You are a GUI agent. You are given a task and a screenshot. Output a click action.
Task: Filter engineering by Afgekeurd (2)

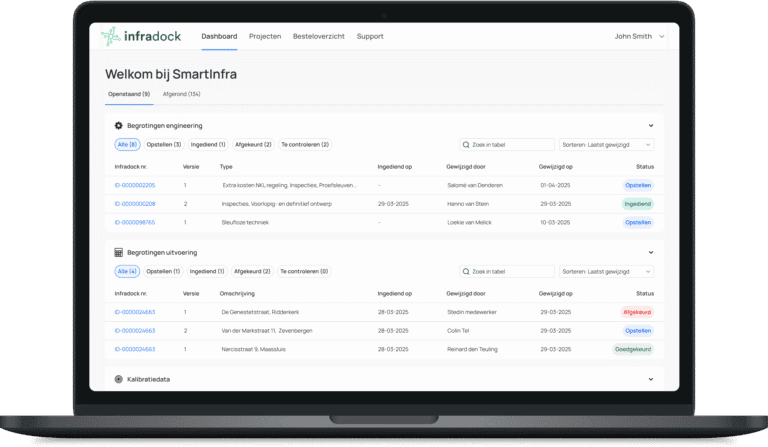click(253, 145)
